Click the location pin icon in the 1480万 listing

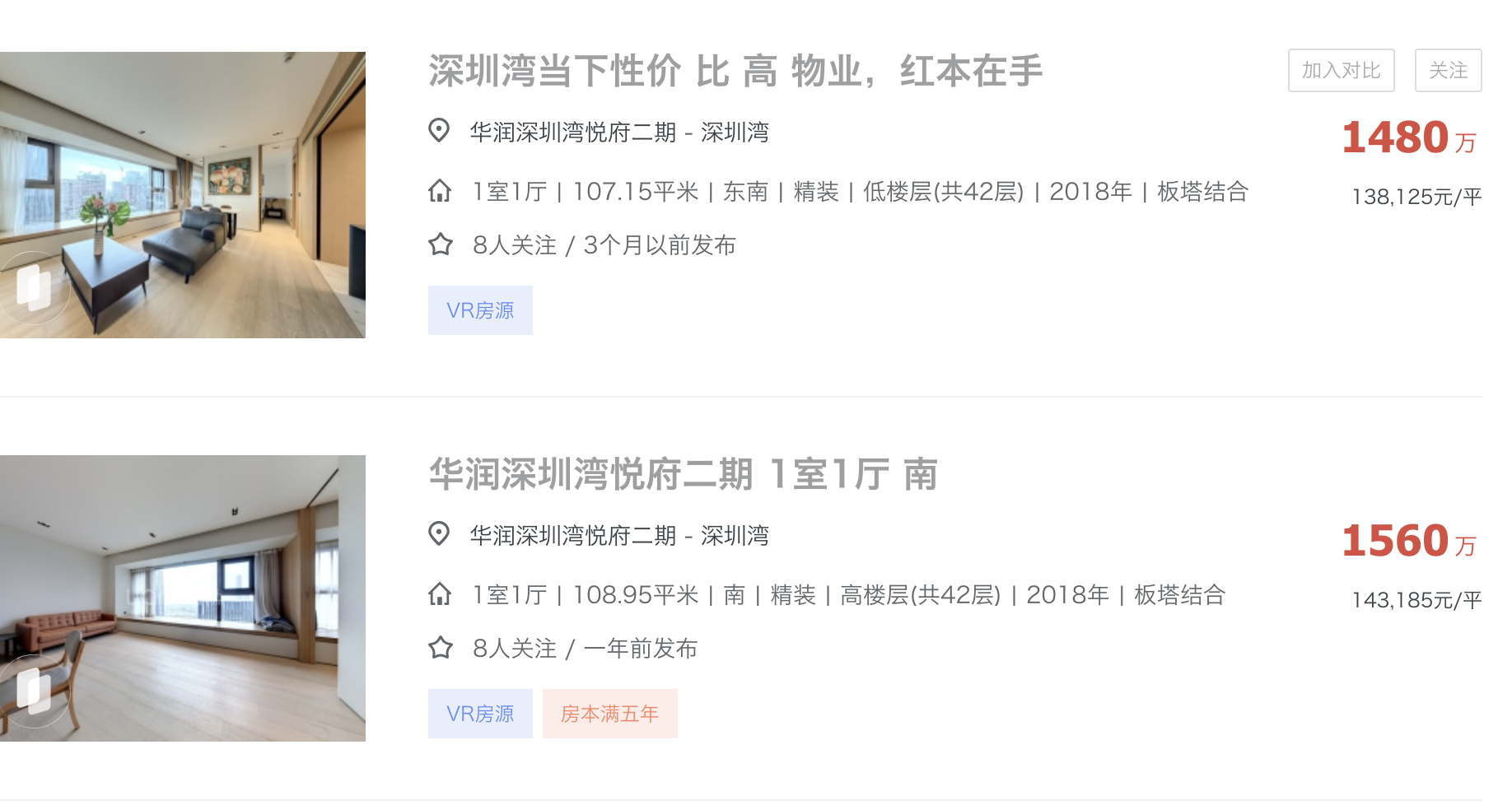tap(439, 131)
